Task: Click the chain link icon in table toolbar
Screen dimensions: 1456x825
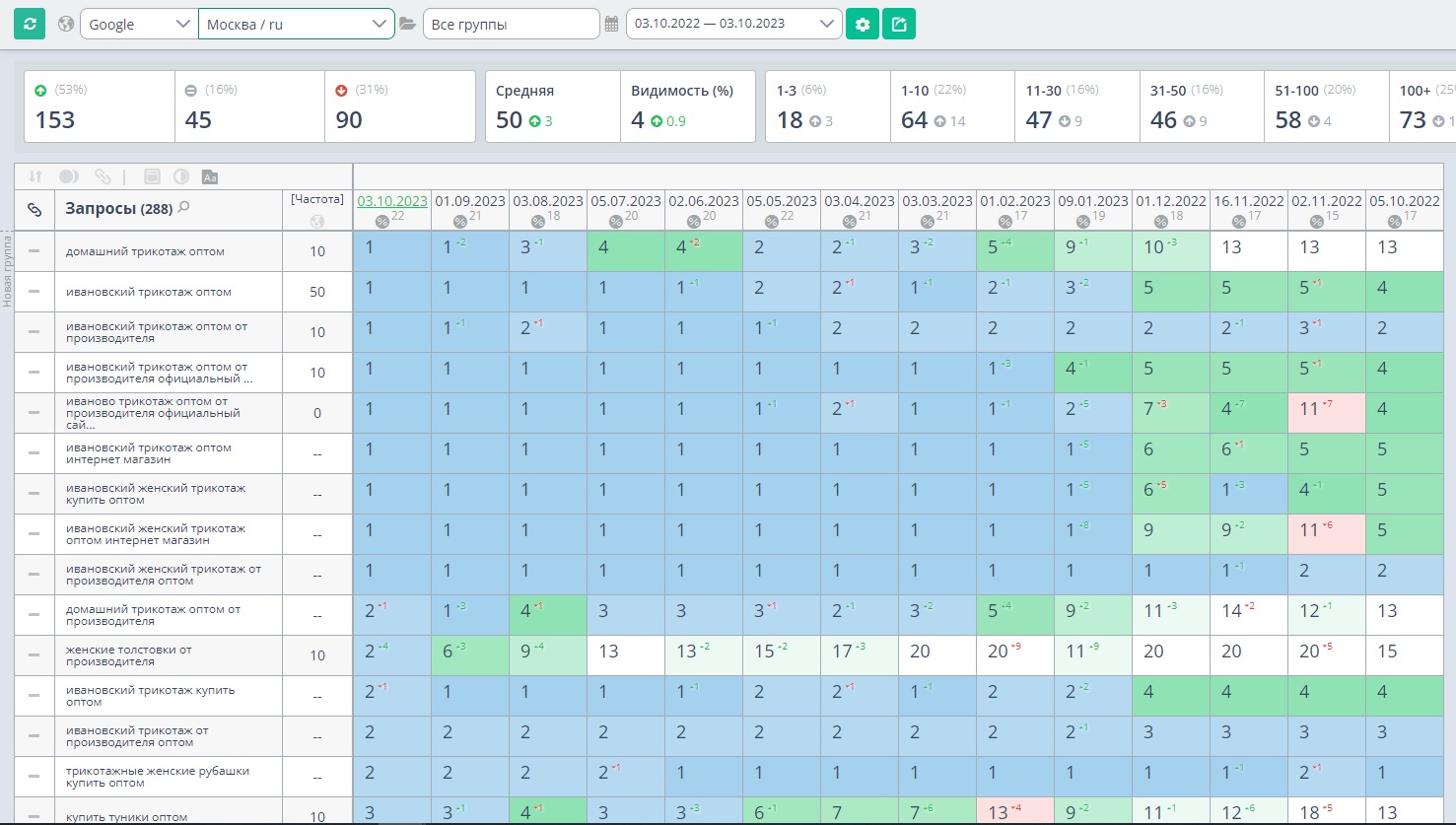Action: pyautogui.click(x=103, y=176)
